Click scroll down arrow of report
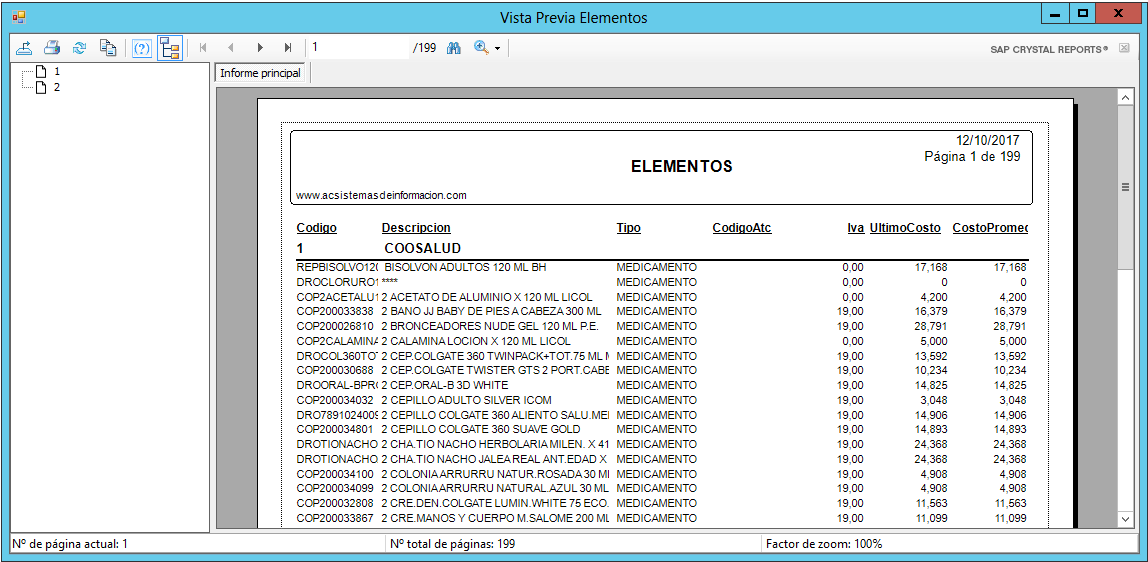The image size is (1148, 562). (1125, 519)
